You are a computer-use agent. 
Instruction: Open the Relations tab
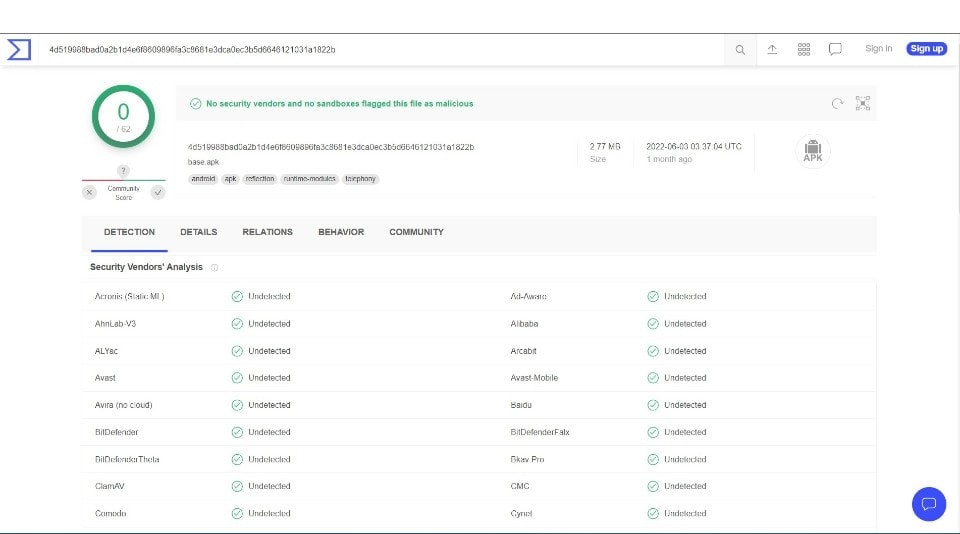pos(267,232)
